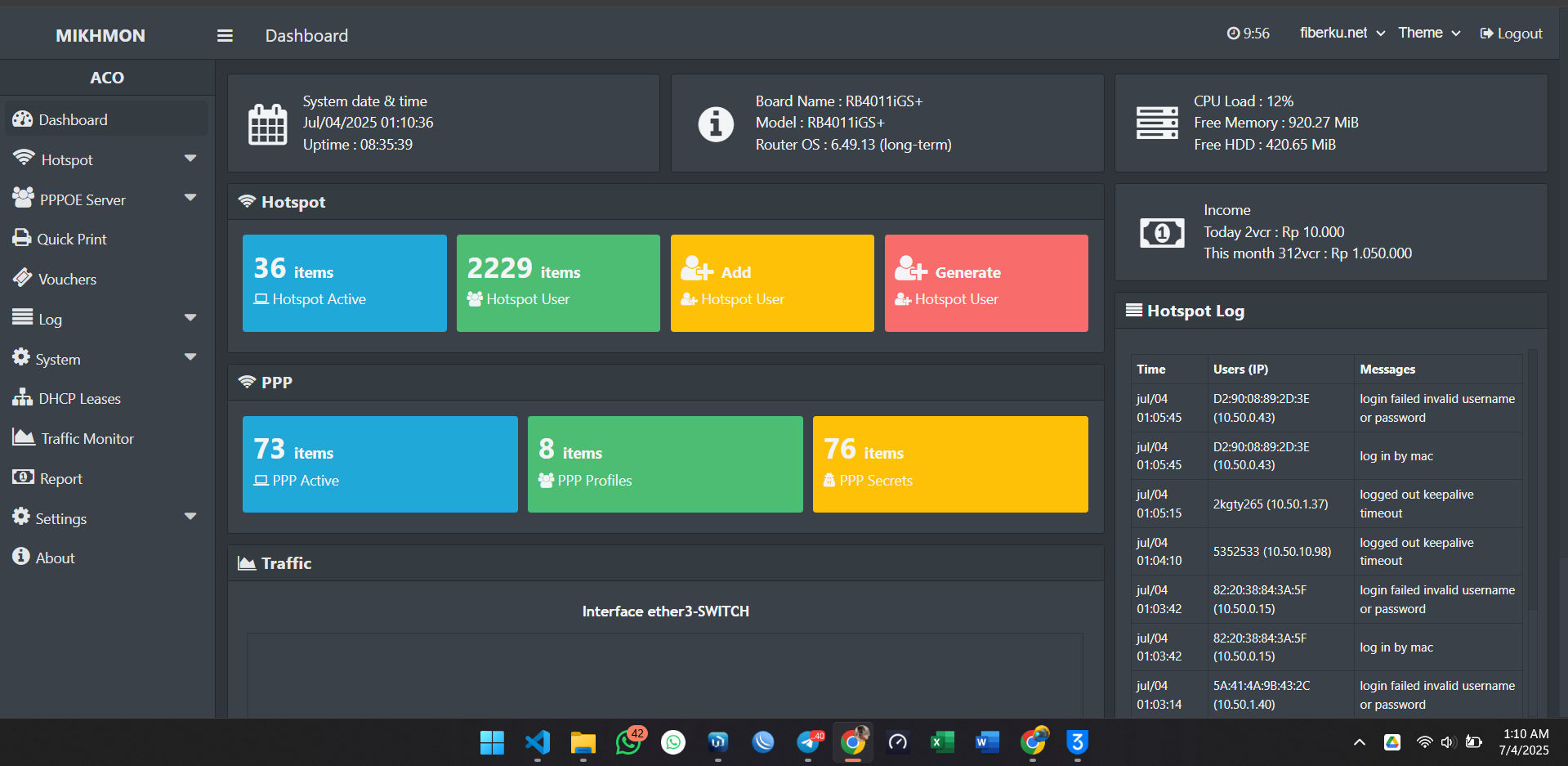Open VS Code from the taskbar
Viewport: 1568px width, 766px height.
(x=538, y=742)
